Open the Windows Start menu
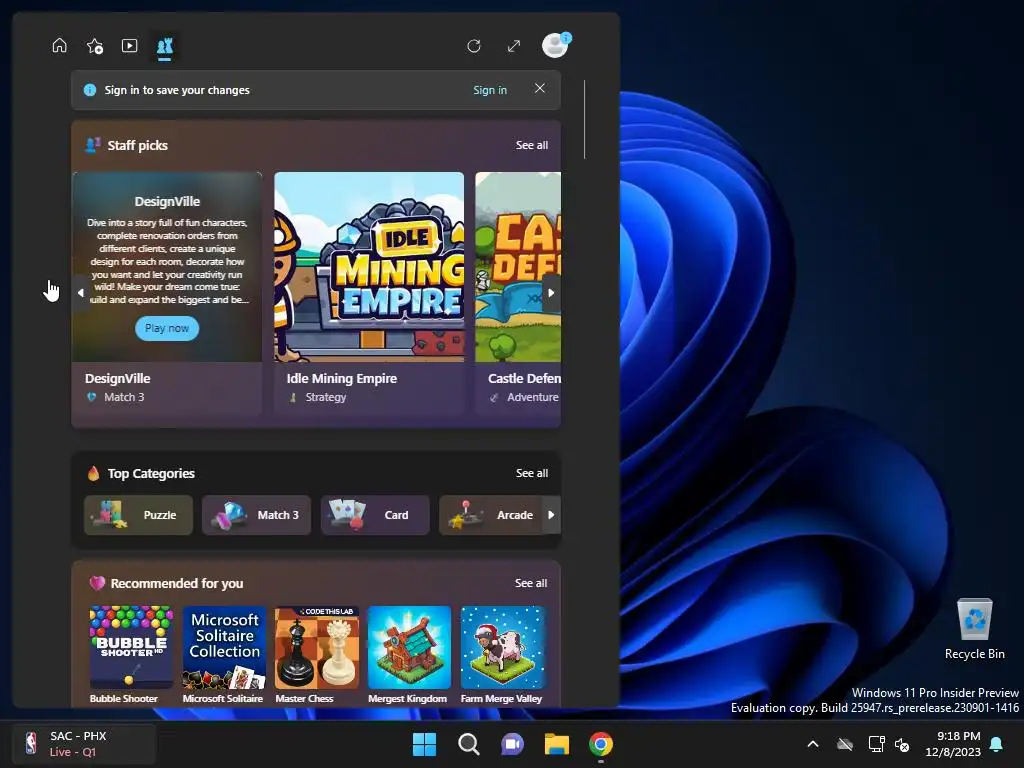This screenshot has height=768, width=1024. click(x=424, y=744)
